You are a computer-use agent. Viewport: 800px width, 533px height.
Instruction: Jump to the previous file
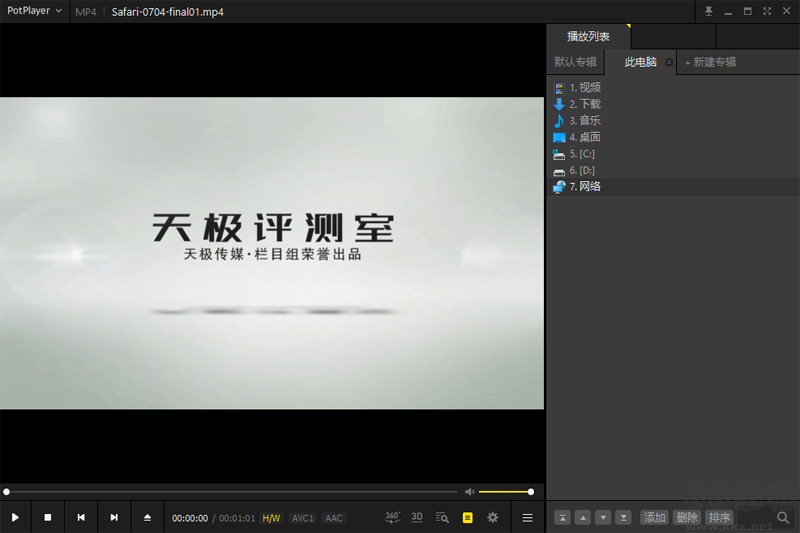click(81, 518)
